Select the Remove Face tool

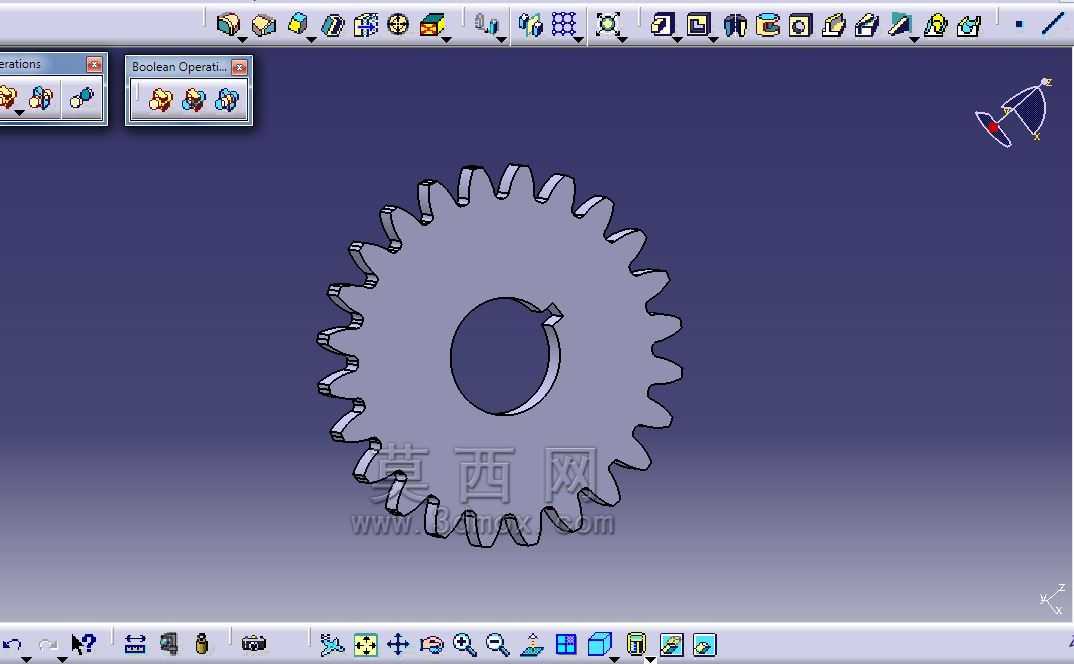click(x=433, y=25)
